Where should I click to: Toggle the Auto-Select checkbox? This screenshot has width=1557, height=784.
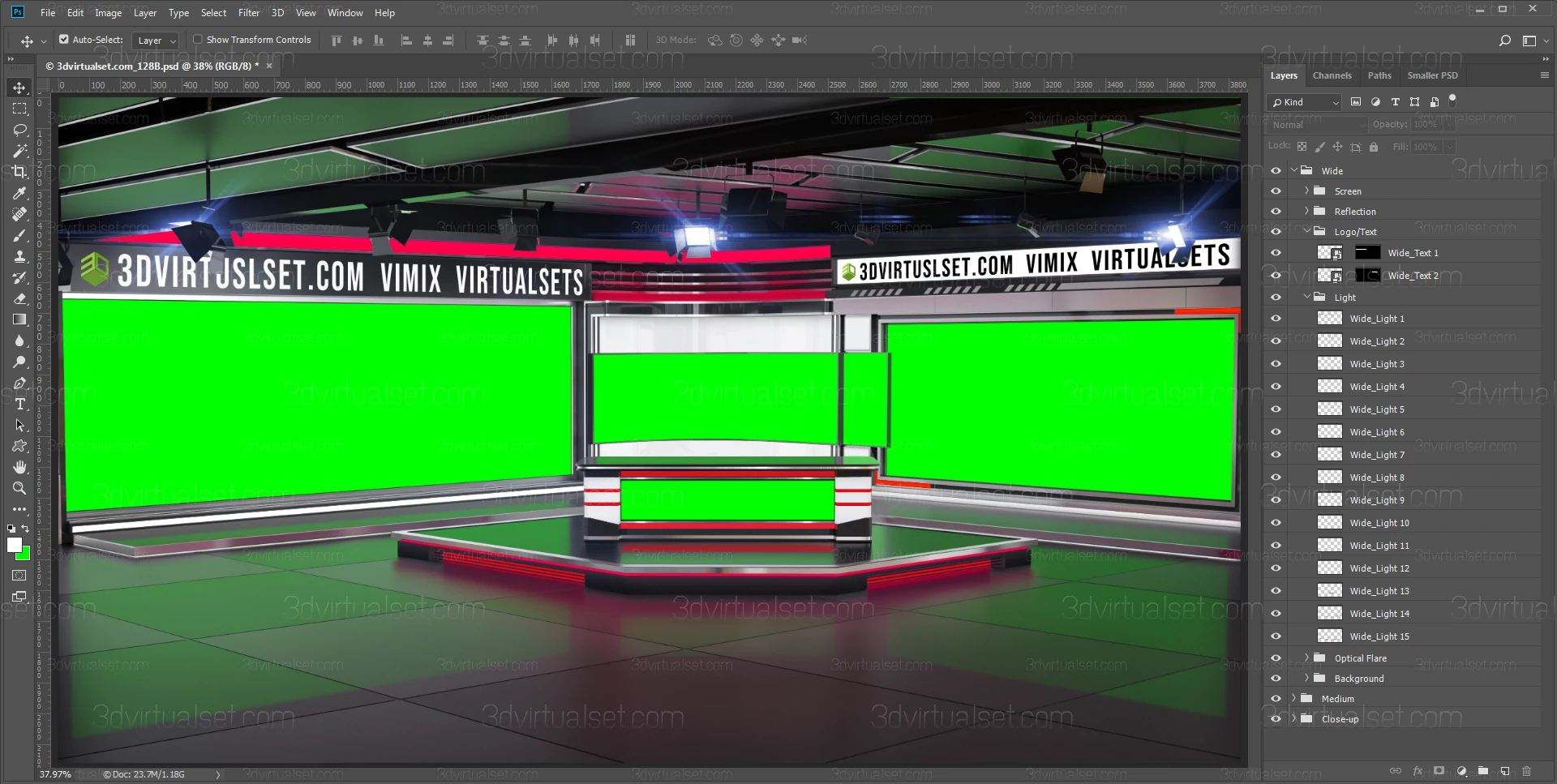pos(64,39)
